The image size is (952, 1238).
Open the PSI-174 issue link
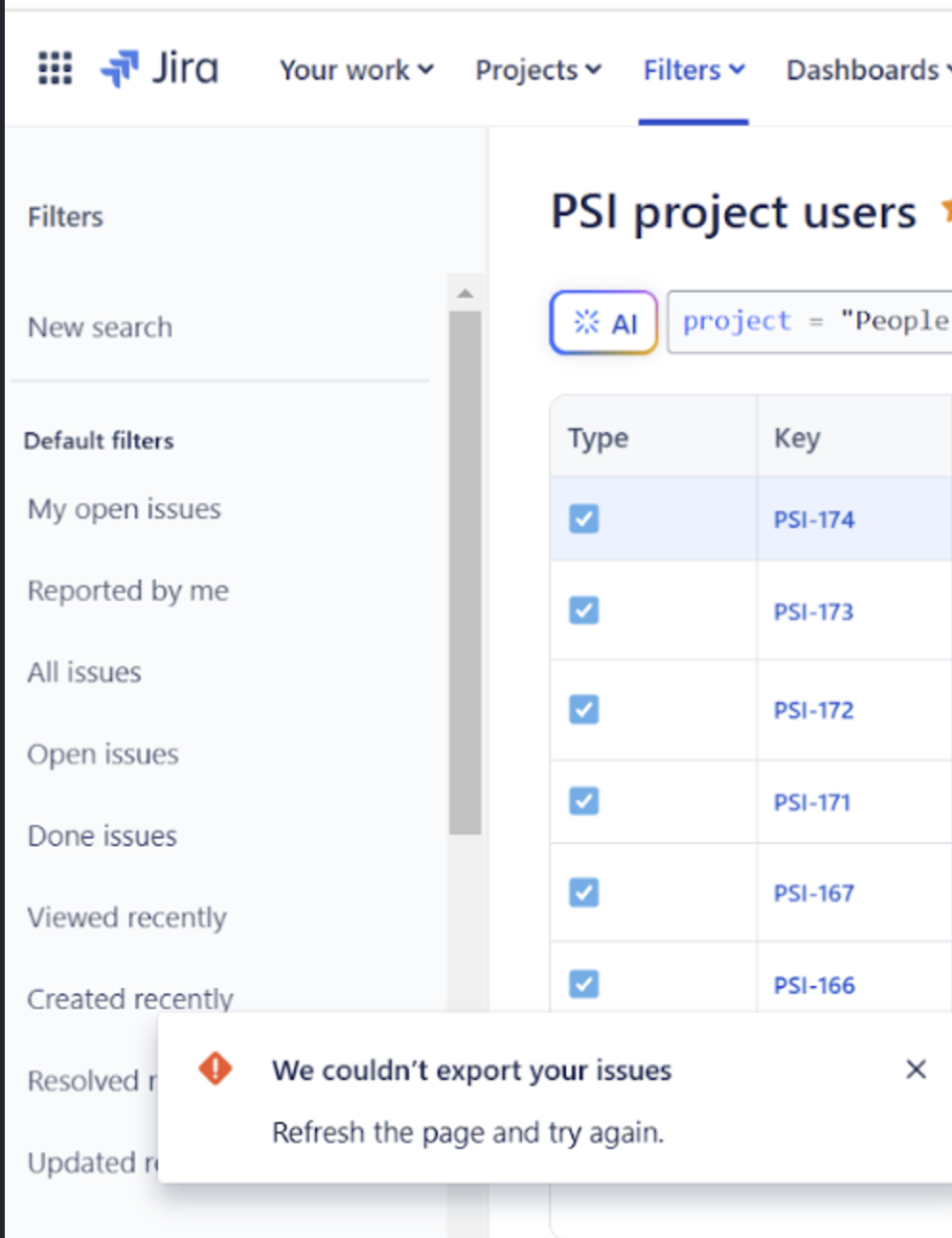(814, 519)
